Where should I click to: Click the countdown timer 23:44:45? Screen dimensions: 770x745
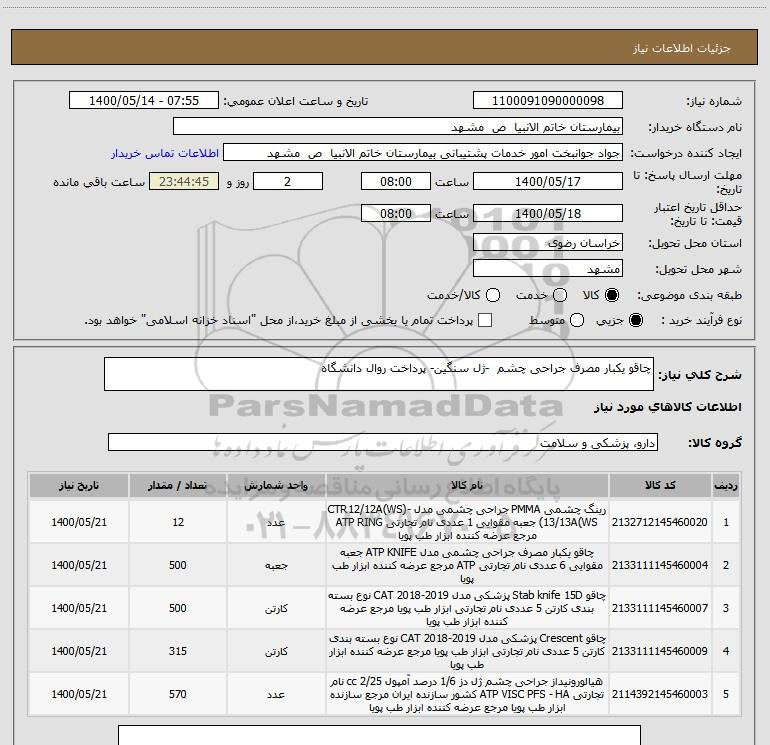point(184,181)
